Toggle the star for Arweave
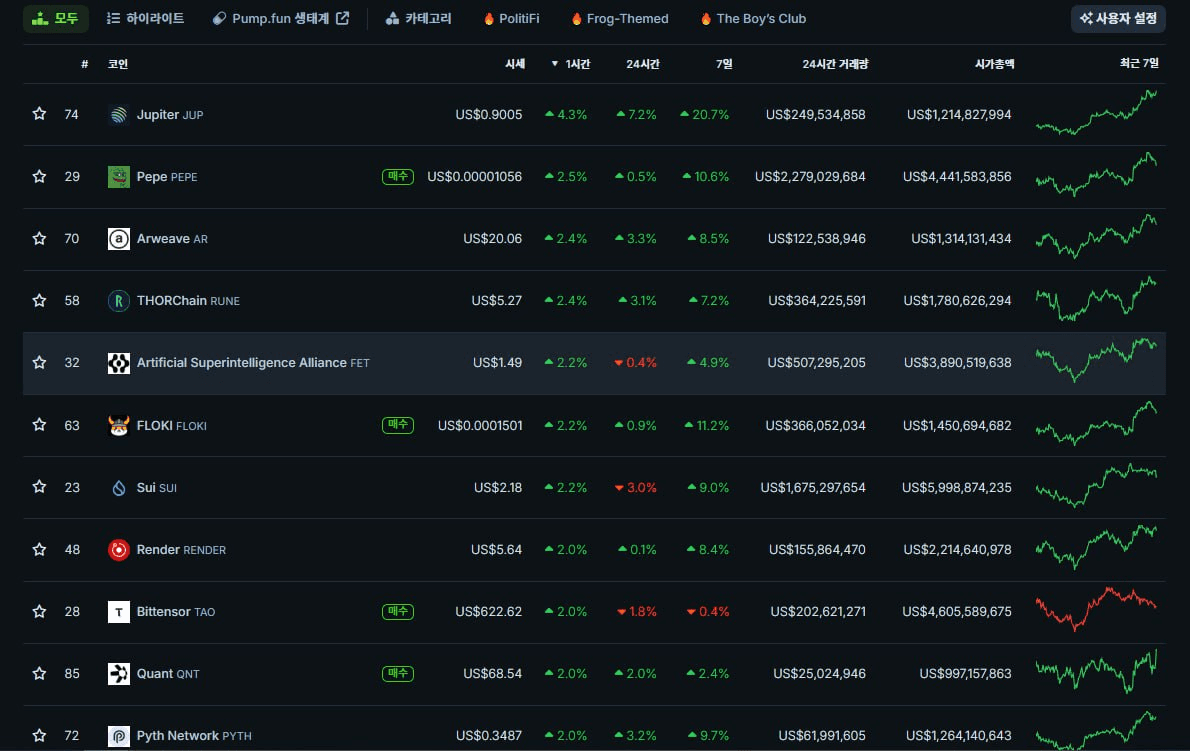 coord(39,238)
